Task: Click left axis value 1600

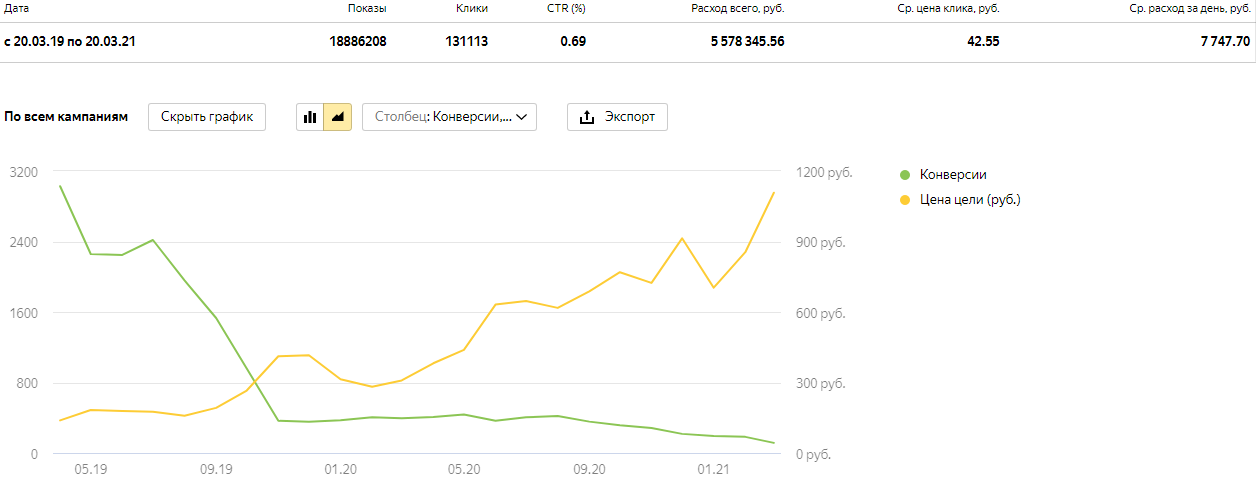Action: tap(23, 313)
